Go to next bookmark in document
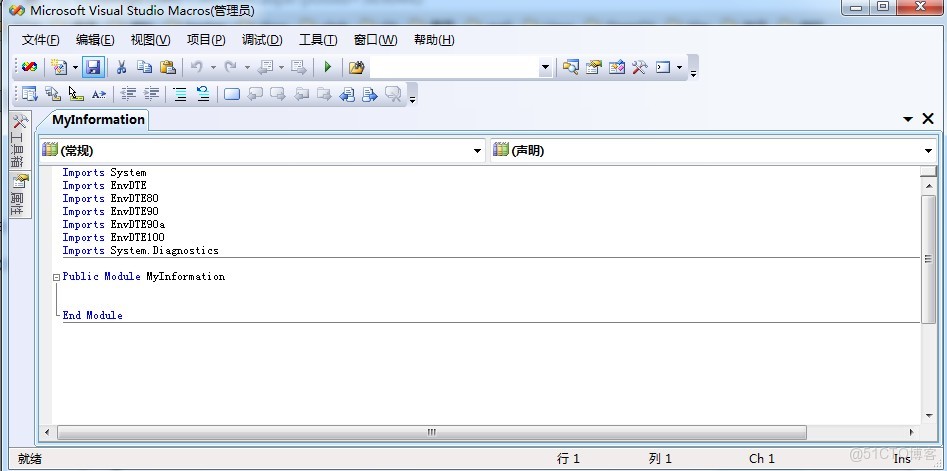Screen dimensions: 947x471 click(x=370, y=94)
